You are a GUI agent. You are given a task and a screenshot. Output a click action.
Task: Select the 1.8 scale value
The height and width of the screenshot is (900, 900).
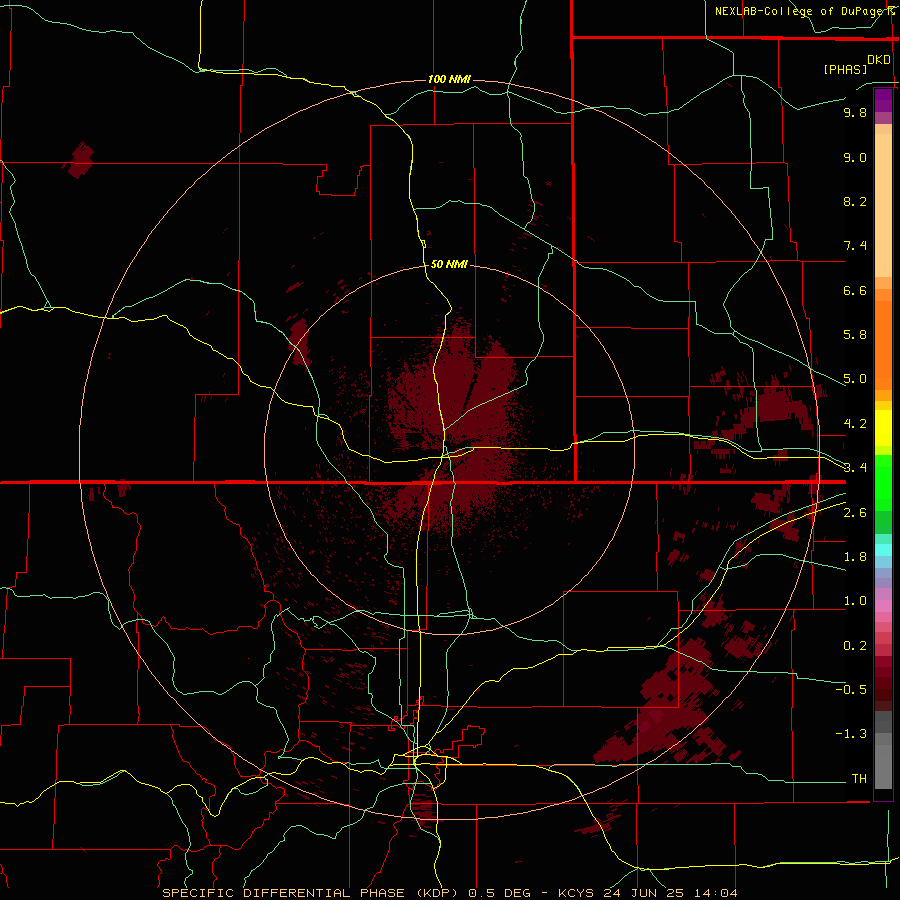[x=855, y=557]
